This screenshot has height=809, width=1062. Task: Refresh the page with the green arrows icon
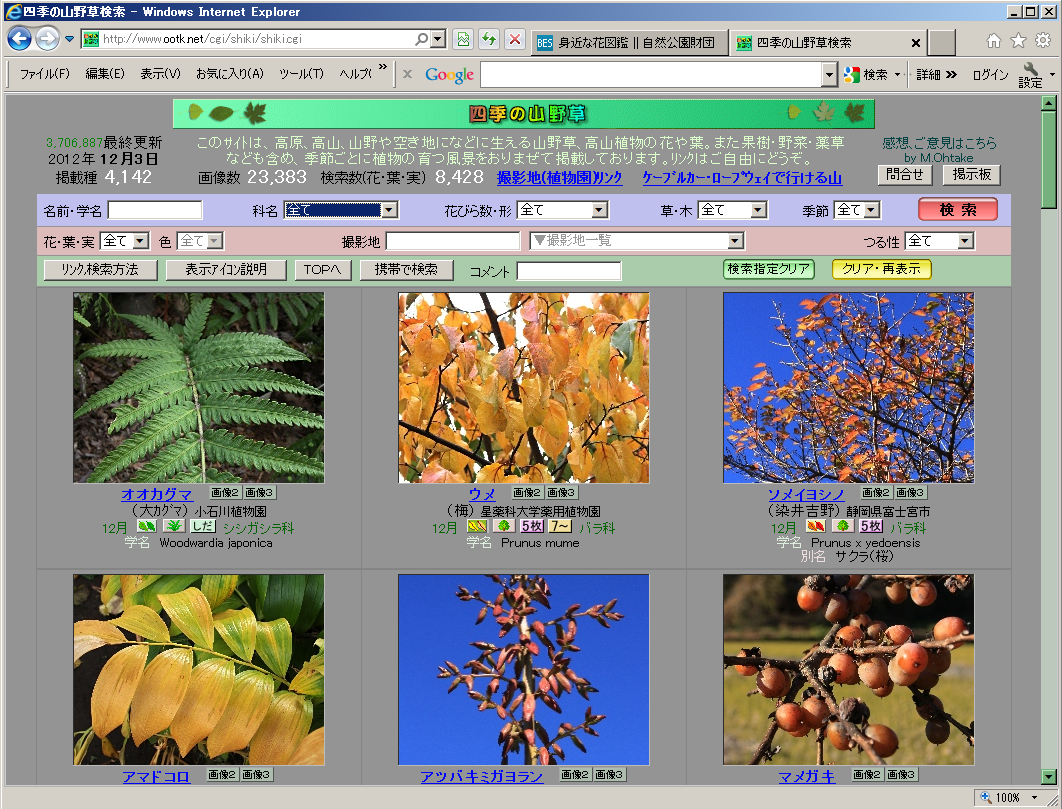489,39
